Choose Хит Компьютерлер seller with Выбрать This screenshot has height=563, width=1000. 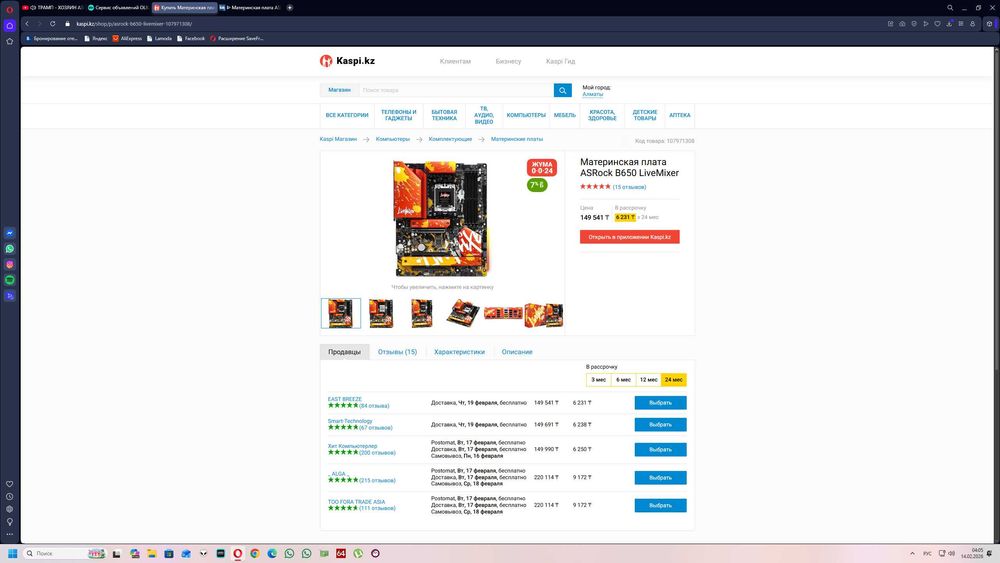pyautogui.click(x=660, y=450)
